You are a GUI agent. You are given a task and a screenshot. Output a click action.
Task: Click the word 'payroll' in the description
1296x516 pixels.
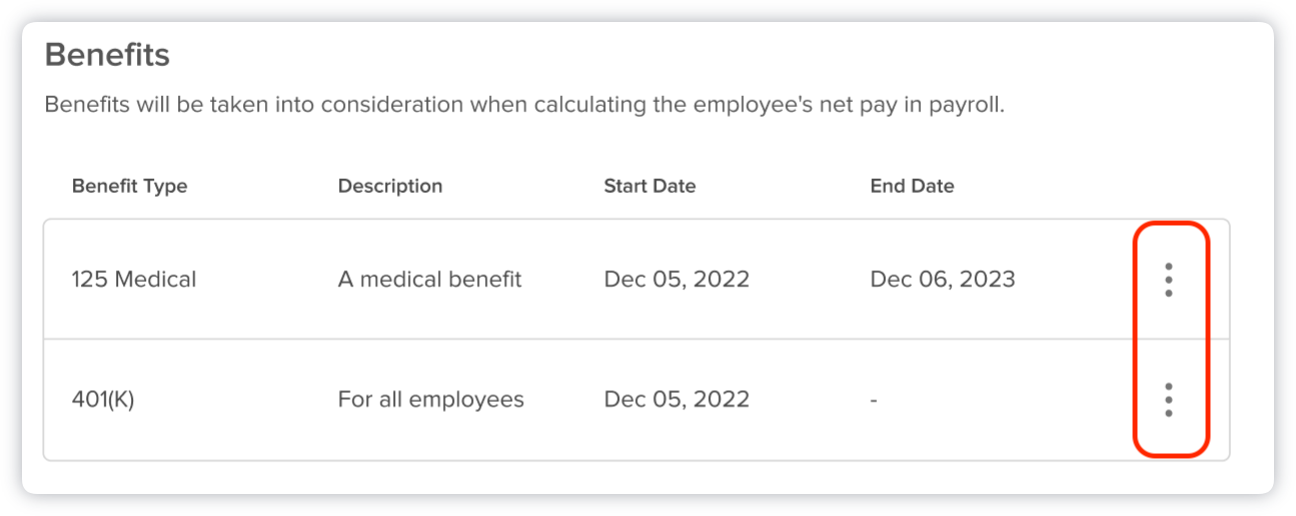click(967, 105)
